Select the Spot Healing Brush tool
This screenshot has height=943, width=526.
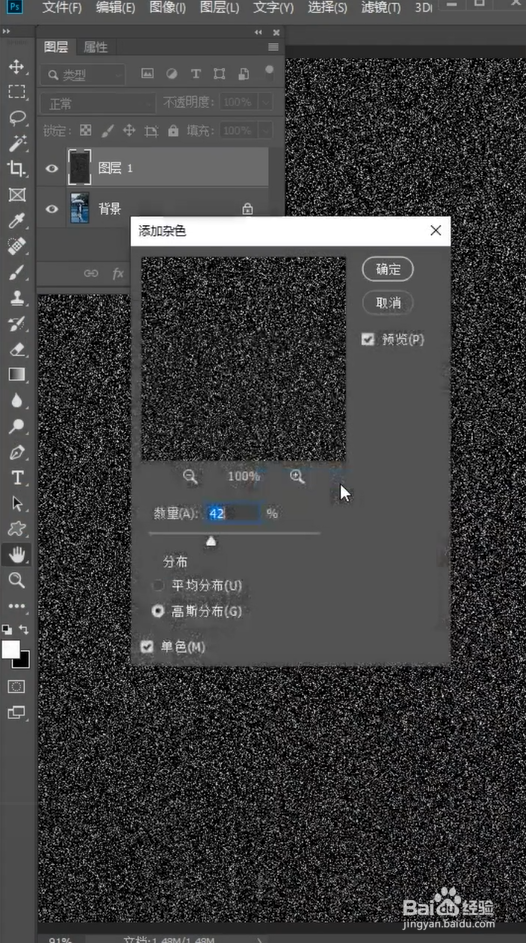(x=16, y=246)
